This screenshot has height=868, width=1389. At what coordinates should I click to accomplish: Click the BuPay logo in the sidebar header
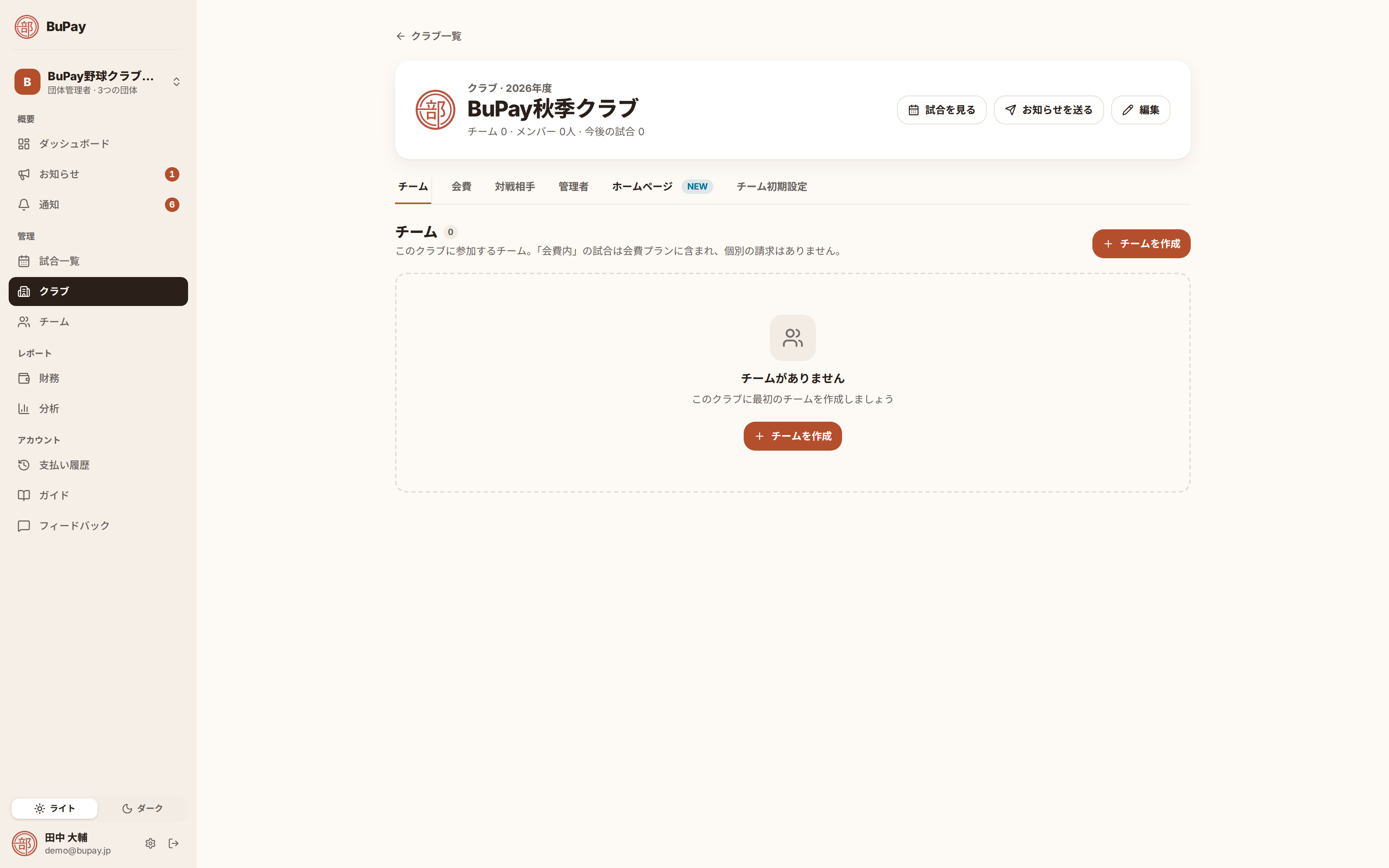[x=26, y=26]
